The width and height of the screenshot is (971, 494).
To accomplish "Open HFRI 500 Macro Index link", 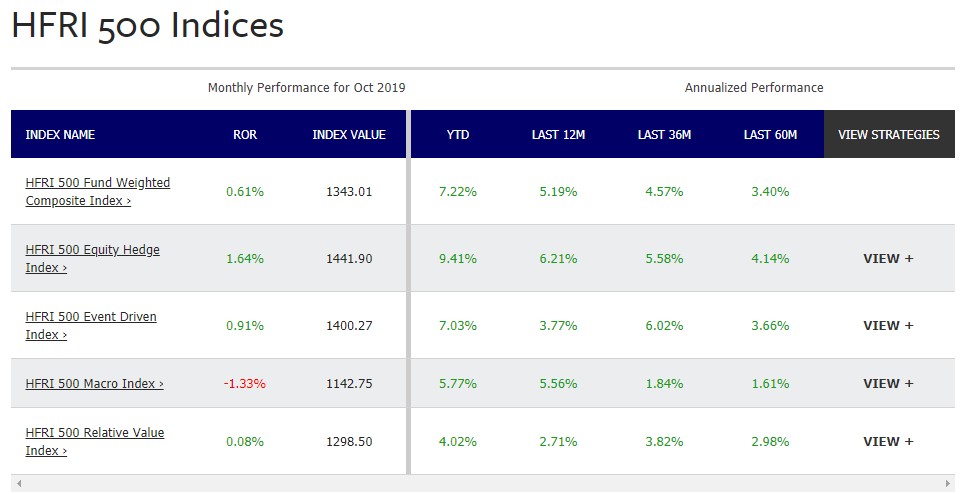I will (94, 383).
